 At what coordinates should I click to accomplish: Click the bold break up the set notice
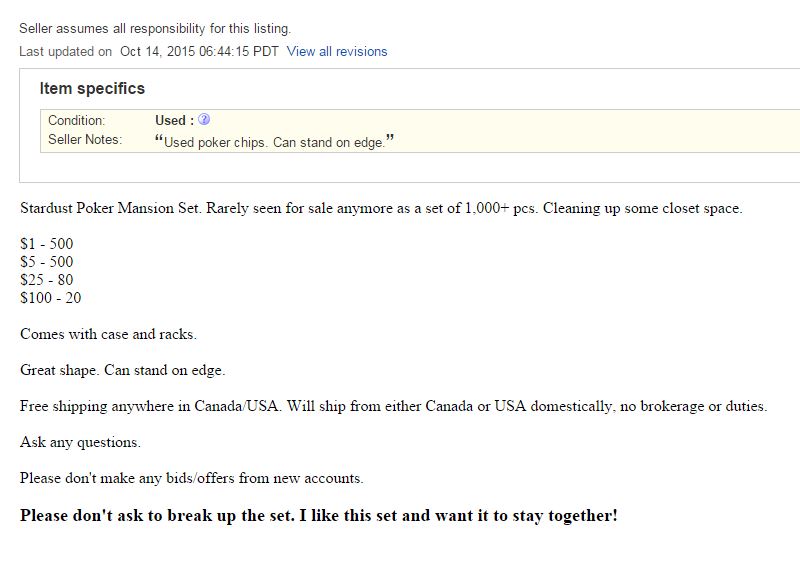click(x=319, y=516)
